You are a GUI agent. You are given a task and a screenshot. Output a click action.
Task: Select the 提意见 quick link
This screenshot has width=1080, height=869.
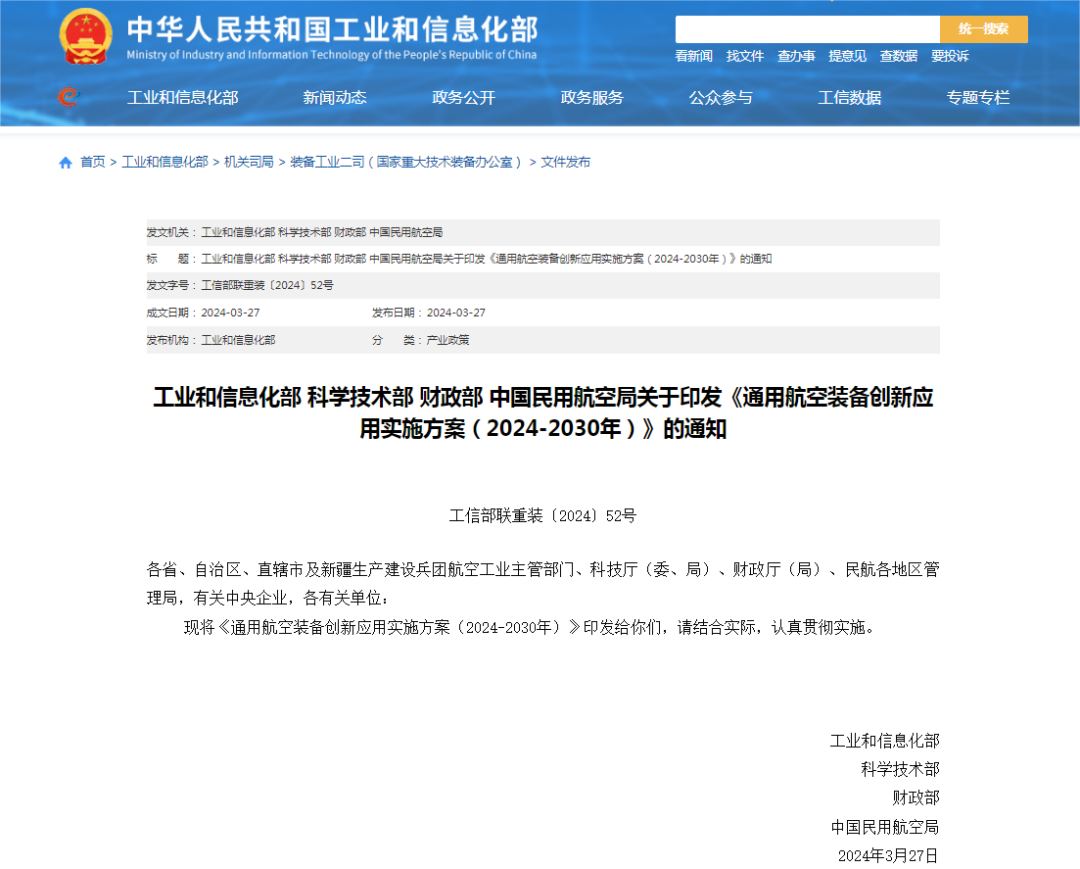coord(847,56)
